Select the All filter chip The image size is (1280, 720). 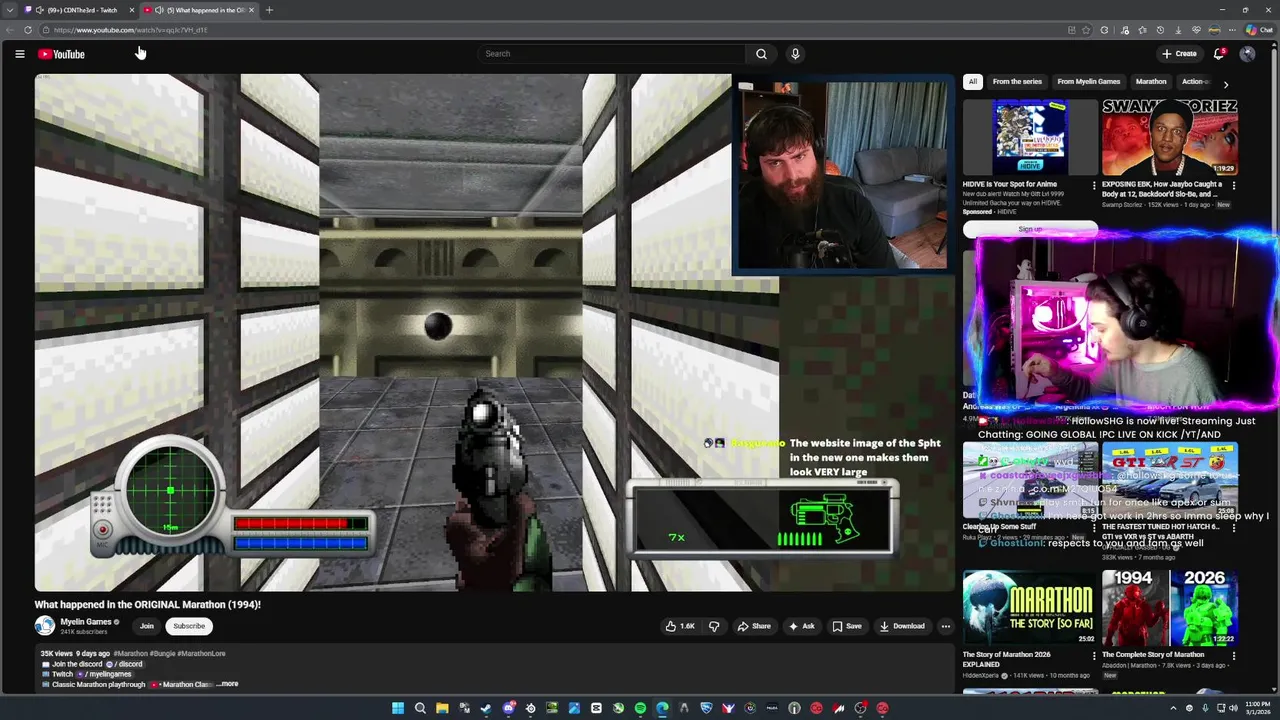[973, 82]
